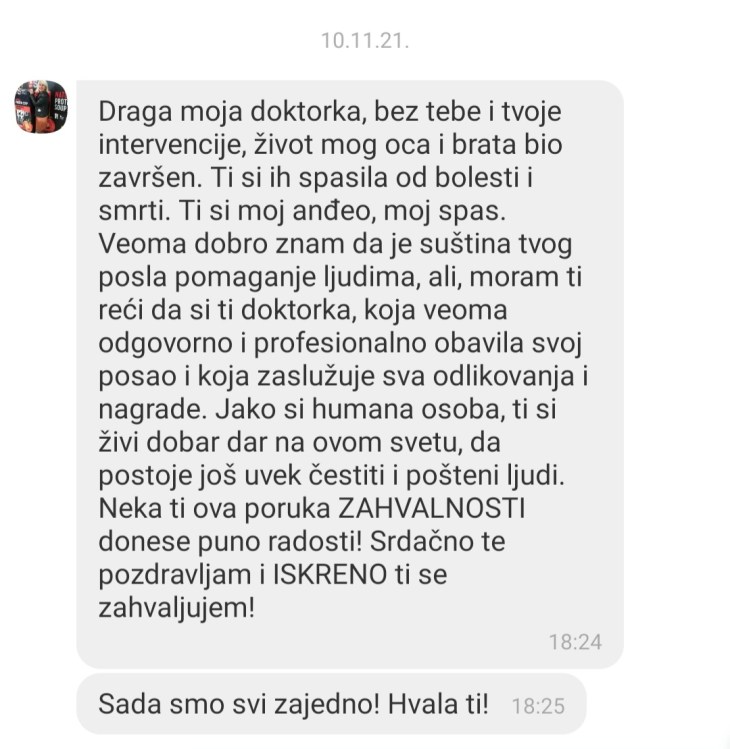The image size is (730, 749).
Task: Click the 10.11.21. date label
Action: [x=365, y=41]
